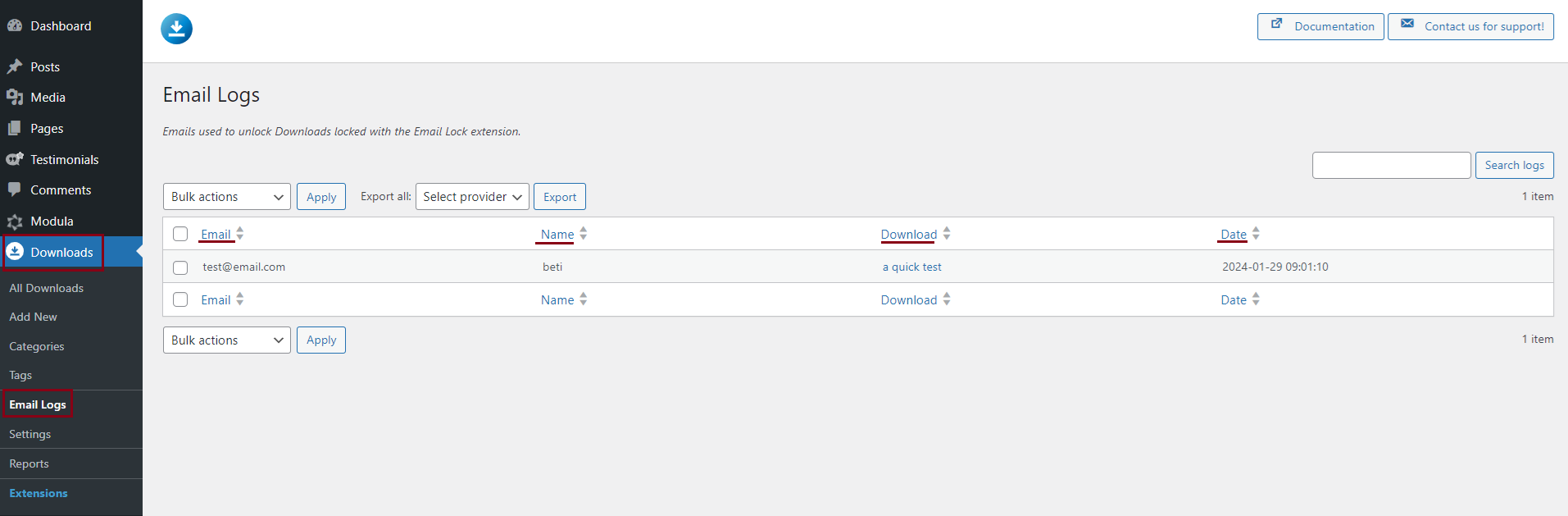Image resolution: width=1568 pixels, height=516 pixels.
Task: Click the Download Monitor logo icon
Action: tap(176, 29)
